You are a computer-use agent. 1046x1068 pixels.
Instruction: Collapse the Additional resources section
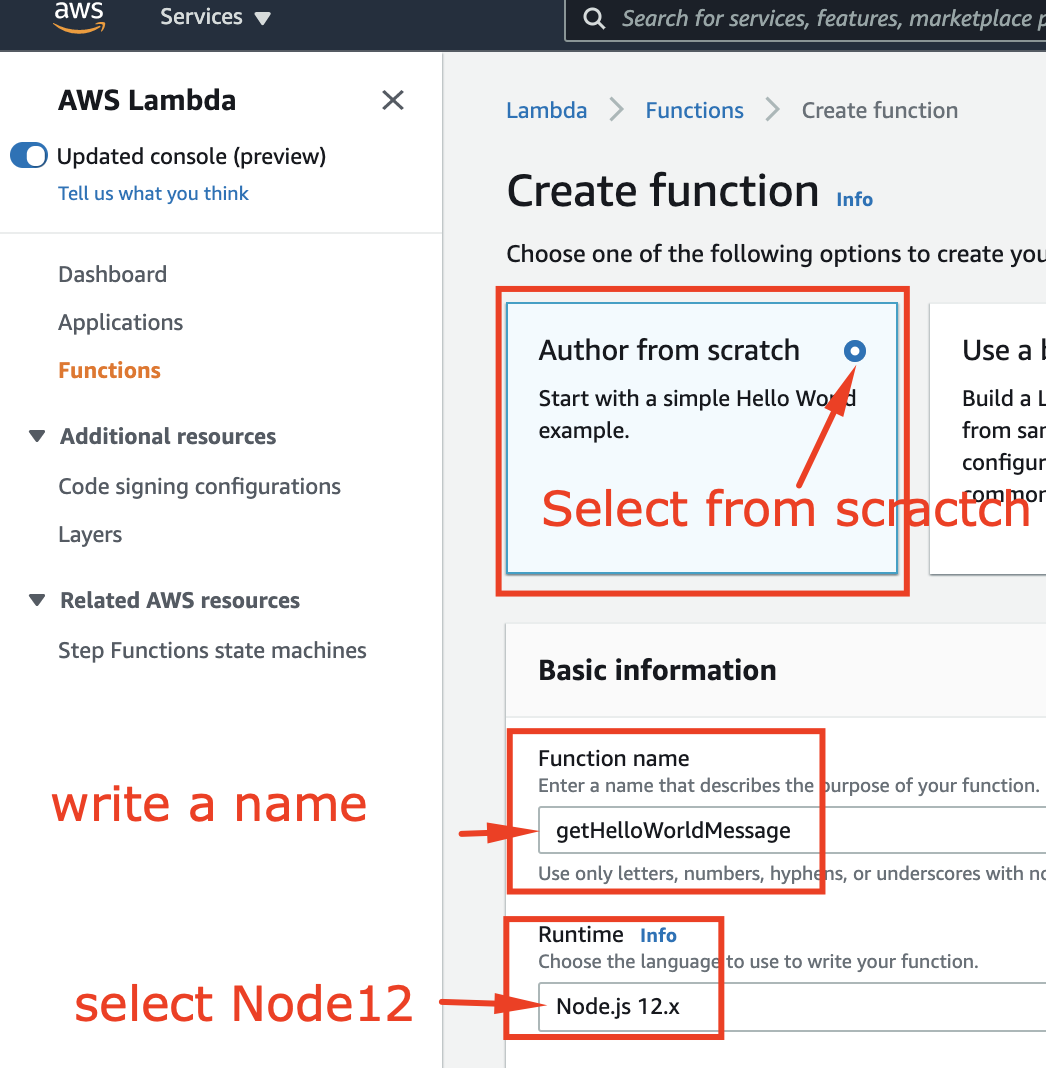point(37,436)
